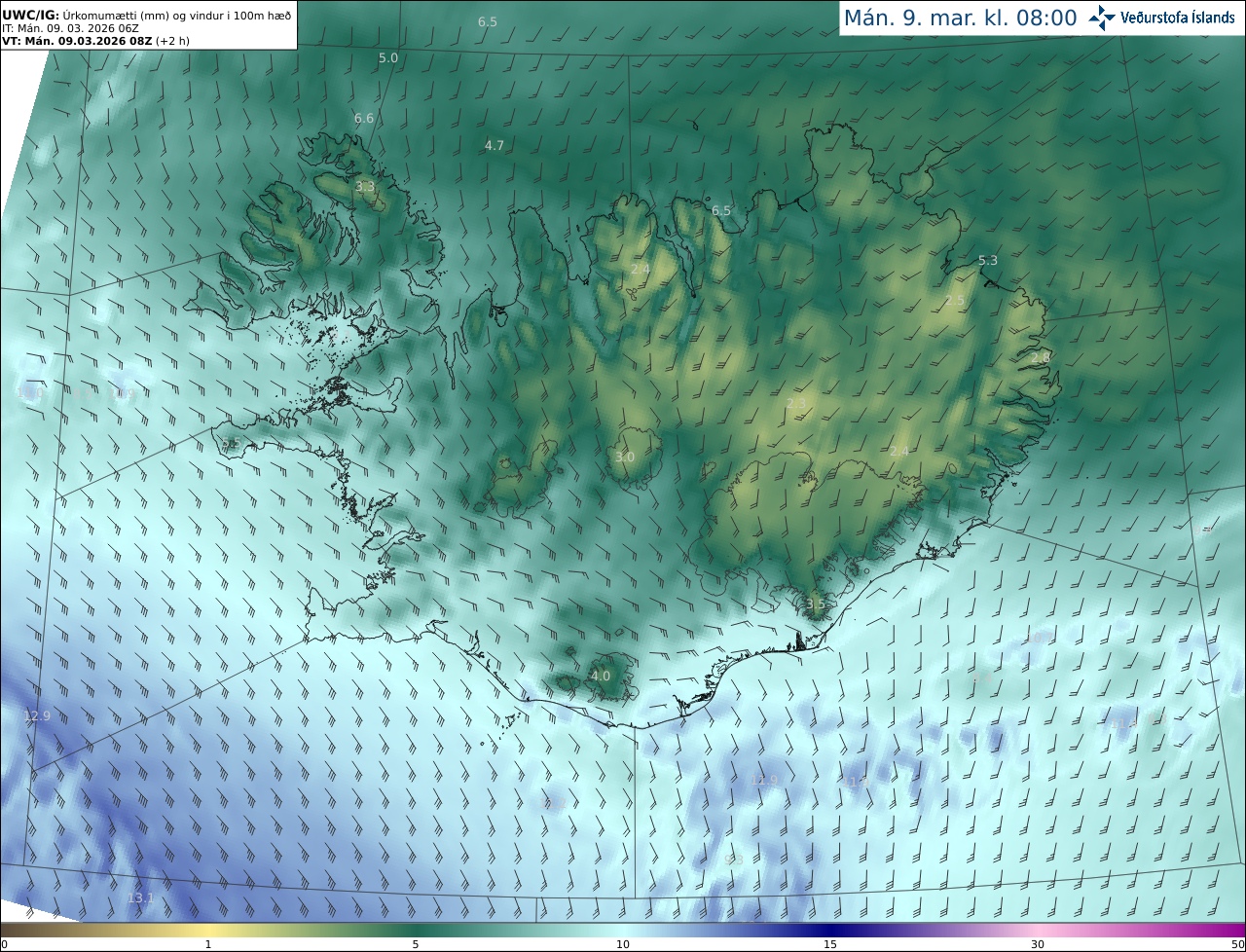1246x952 pixels.
Task: Click the map value 3.3 in the Westfjords
Action: coord(365,186)
